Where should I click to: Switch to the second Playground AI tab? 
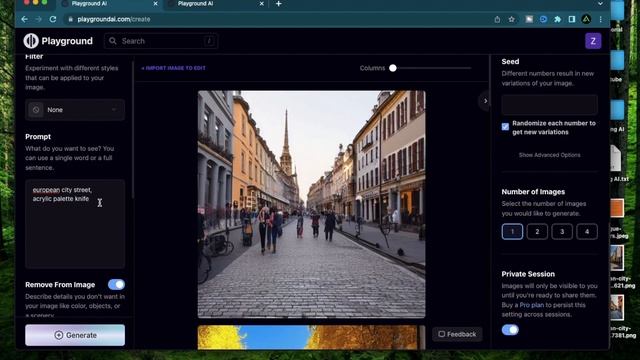pyautogui.click(x=216, y=4)
